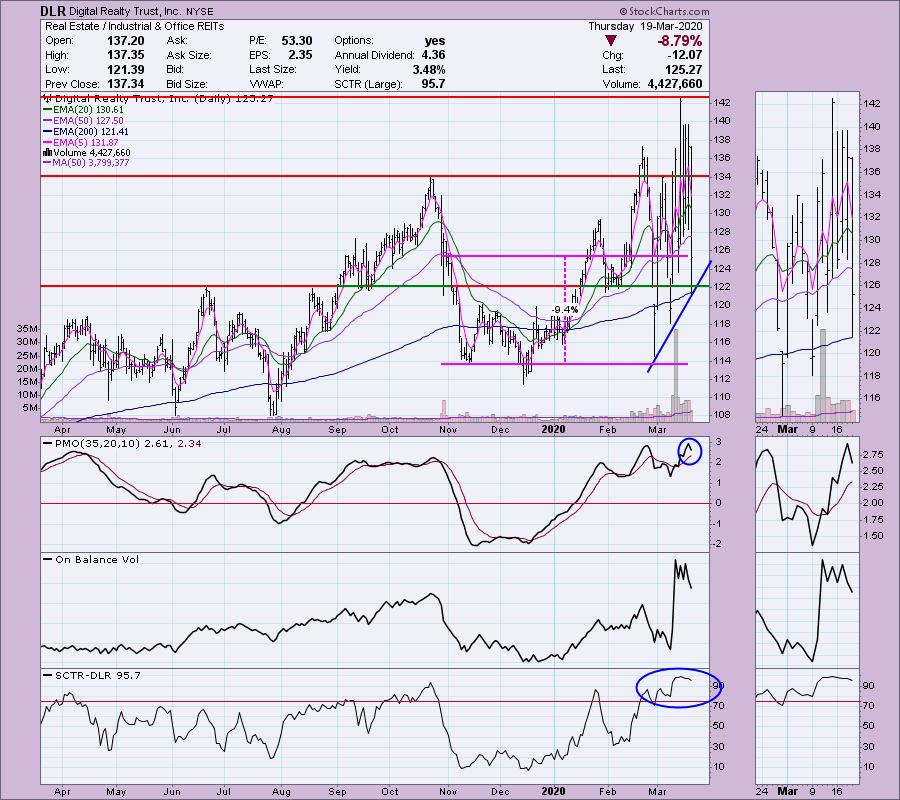
Task: Click the P/E value 53.30
Action: point(297,41)
